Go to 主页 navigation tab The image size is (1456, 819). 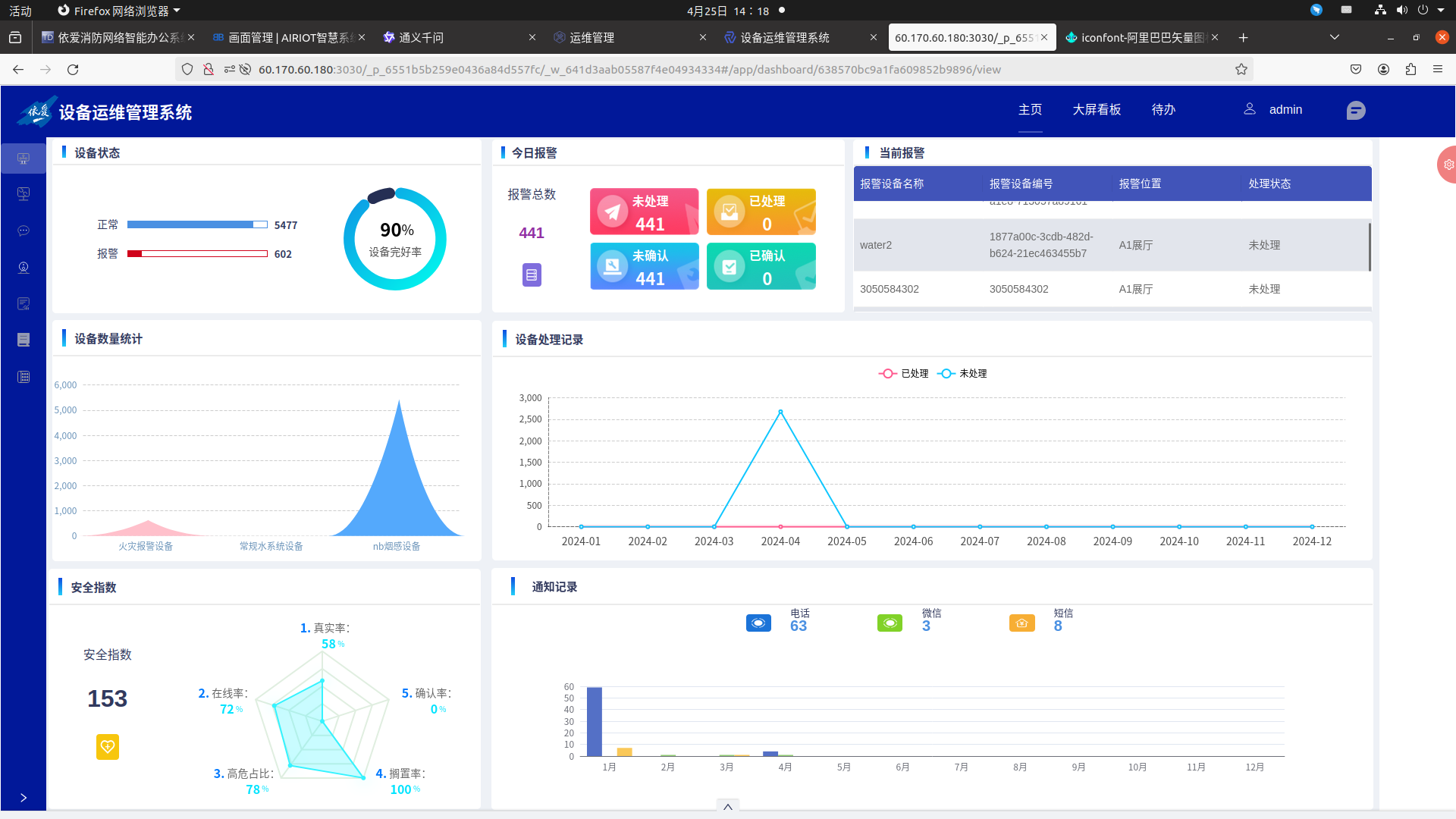(1030, 110)
